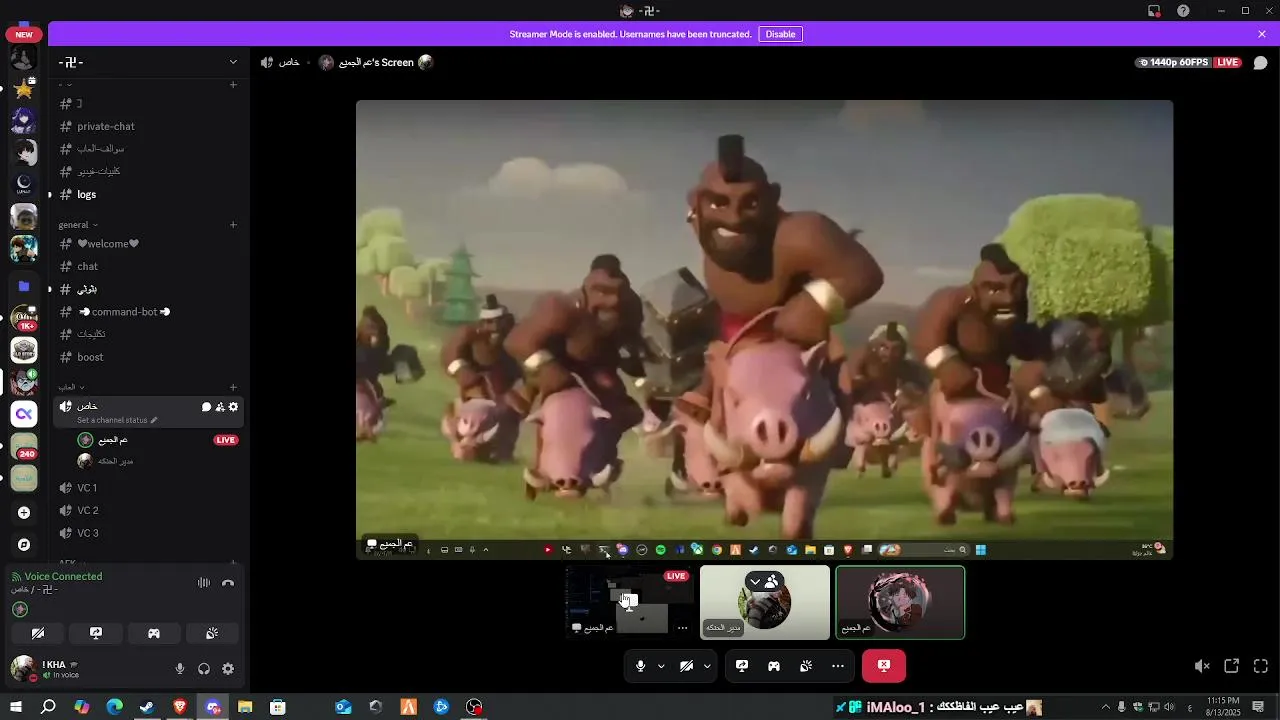
Task: Click Set a channel status
Action: tap(117, 420)
